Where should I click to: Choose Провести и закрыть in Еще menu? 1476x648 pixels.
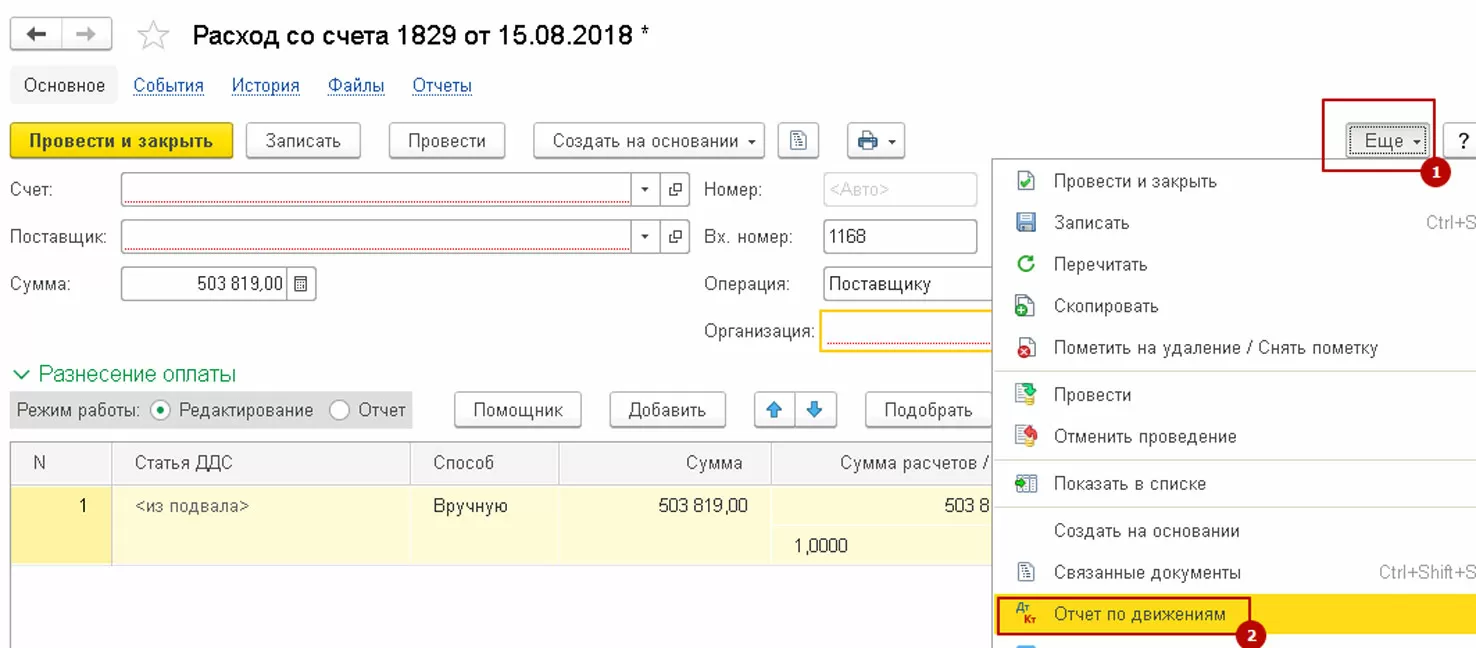coord(1235,182)
